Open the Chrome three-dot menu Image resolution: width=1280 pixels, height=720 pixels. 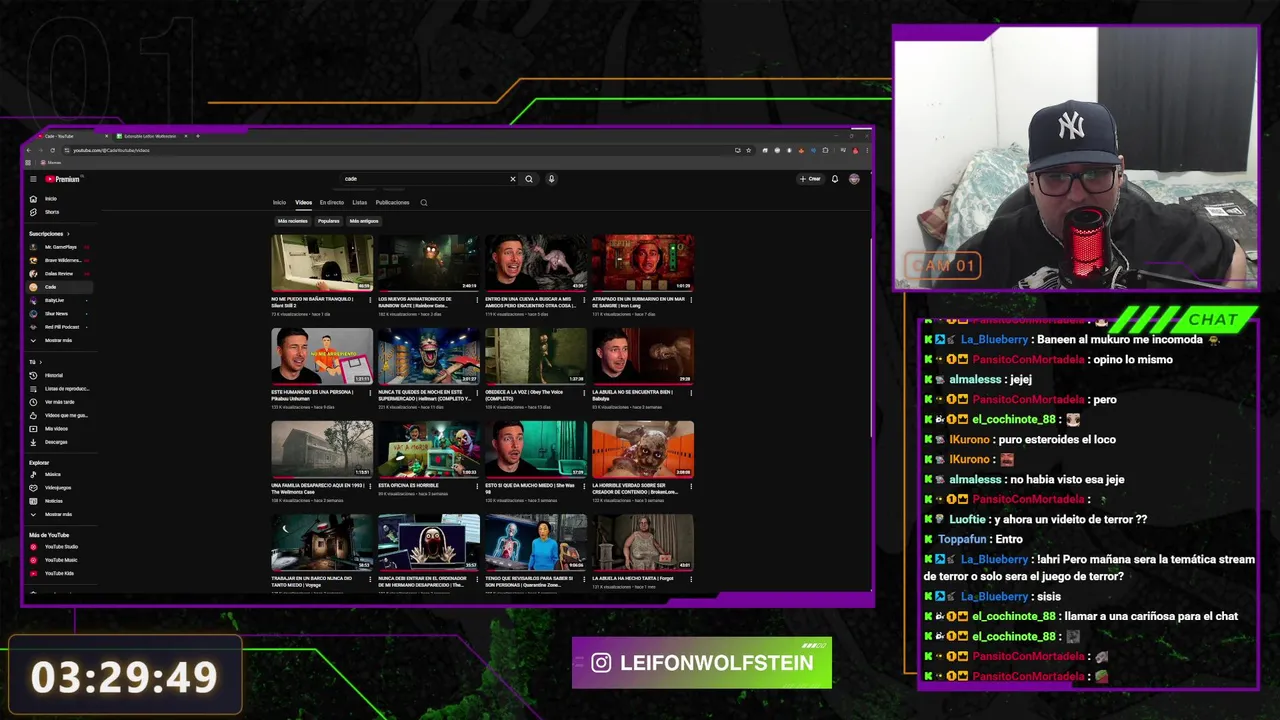(866, 150)
